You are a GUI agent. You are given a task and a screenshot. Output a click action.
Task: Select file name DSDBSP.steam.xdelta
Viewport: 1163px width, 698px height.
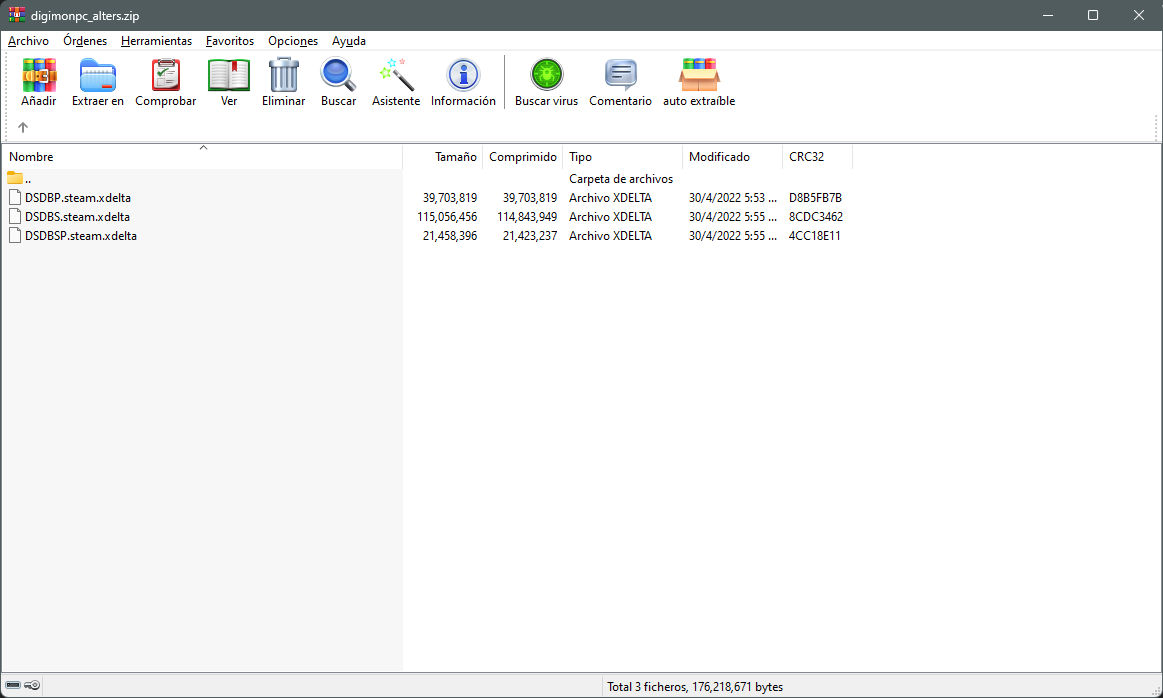point(81,237)
